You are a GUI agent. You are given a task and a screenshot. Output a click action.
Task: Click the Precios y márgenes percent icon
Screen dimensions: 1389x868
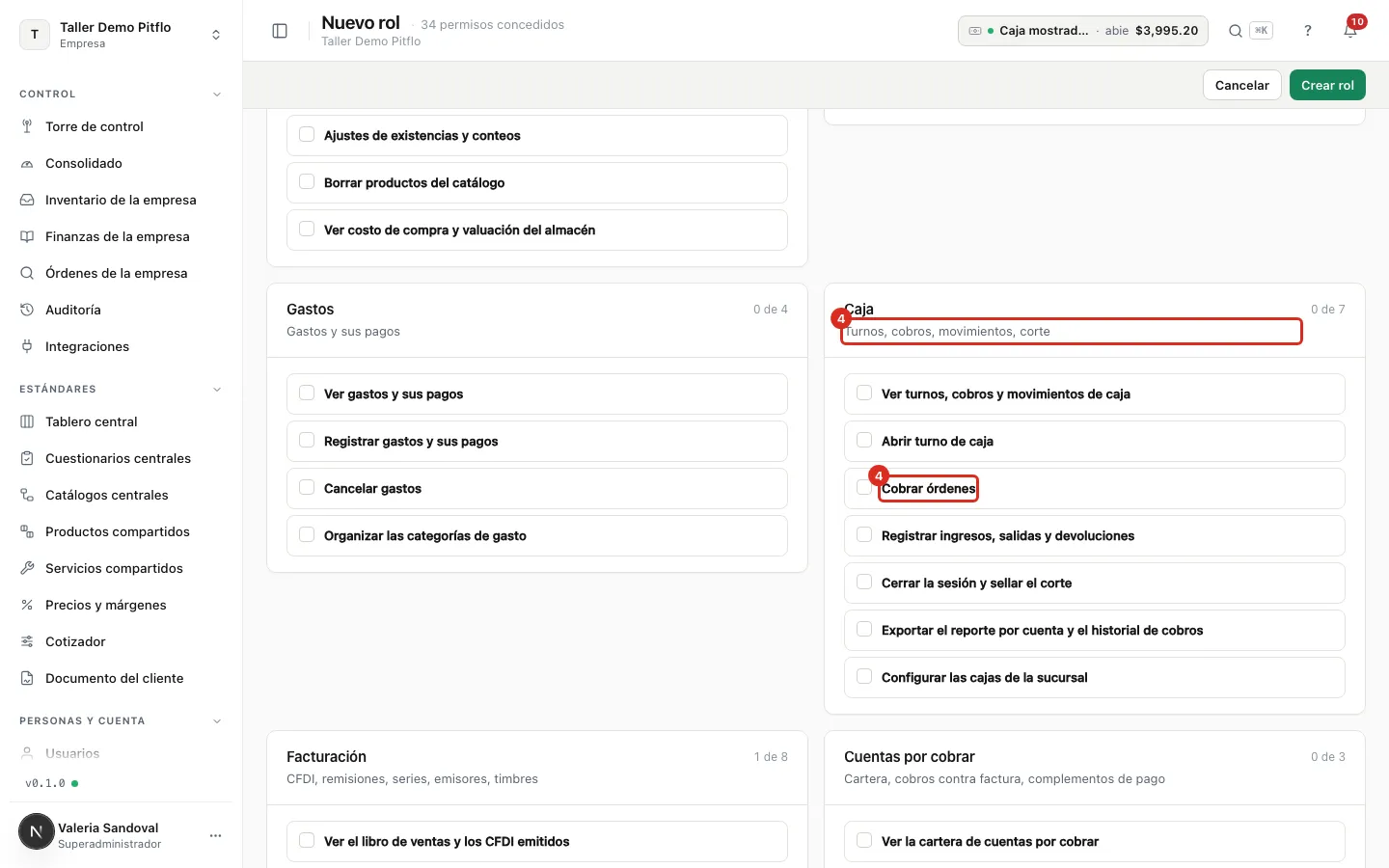click(x=27, y=605)
